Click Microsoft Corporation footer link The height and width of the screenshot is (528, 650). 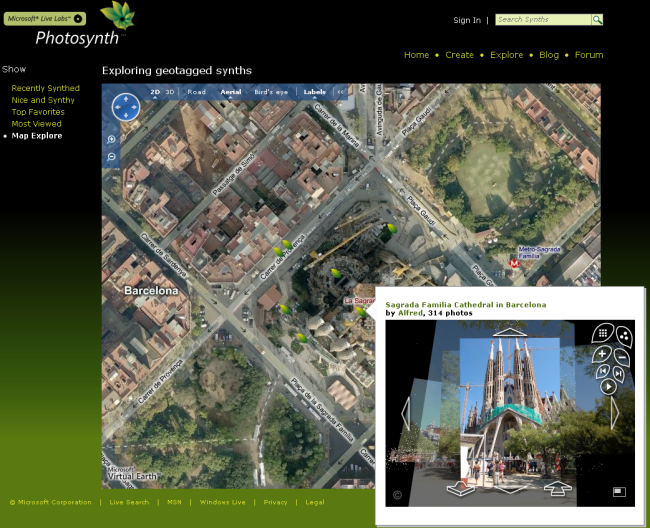[x=51, y=502]
